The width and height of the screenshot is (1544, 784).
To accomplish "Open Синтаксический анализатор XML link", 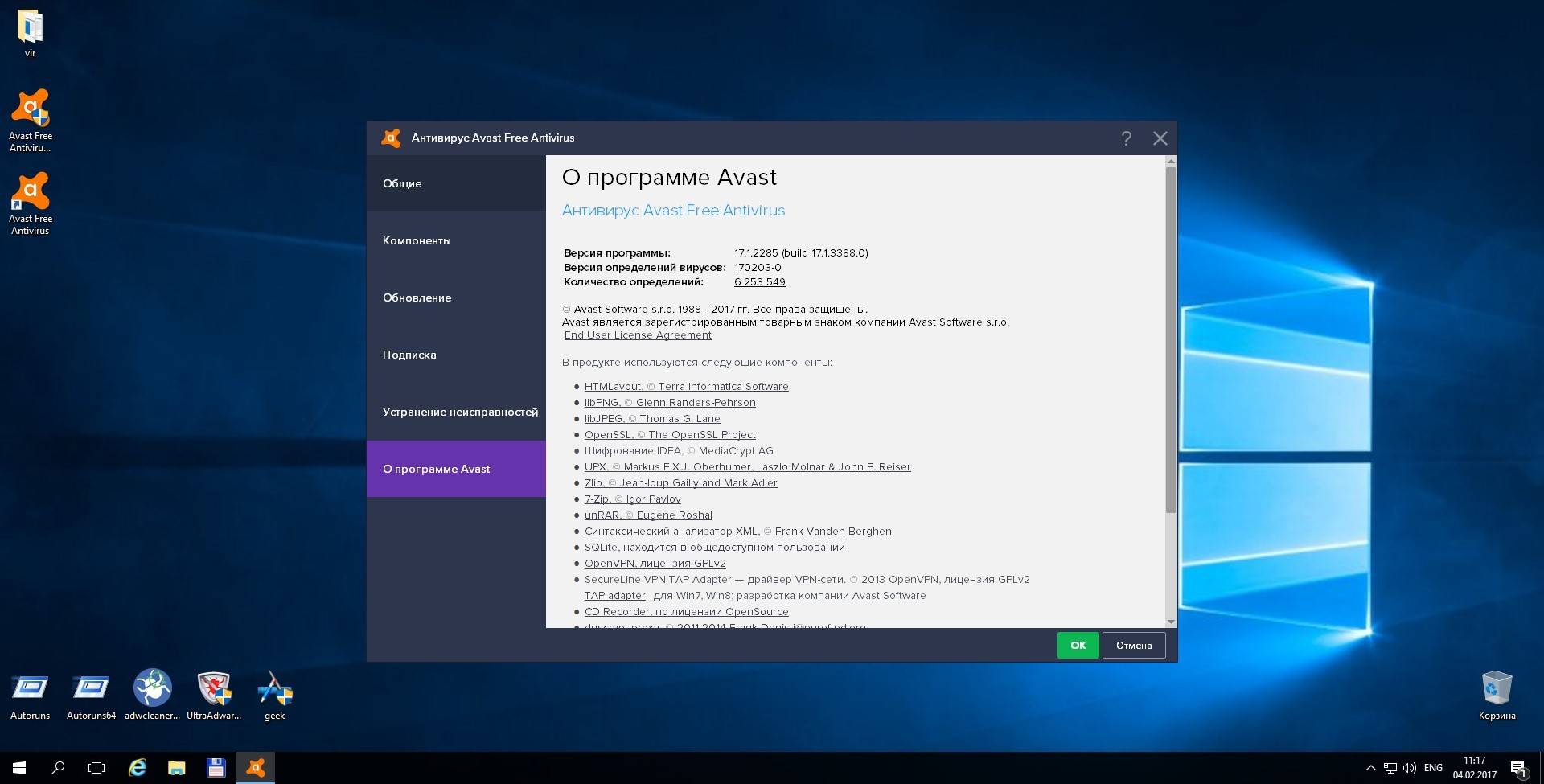I will (x=737, y=532).
